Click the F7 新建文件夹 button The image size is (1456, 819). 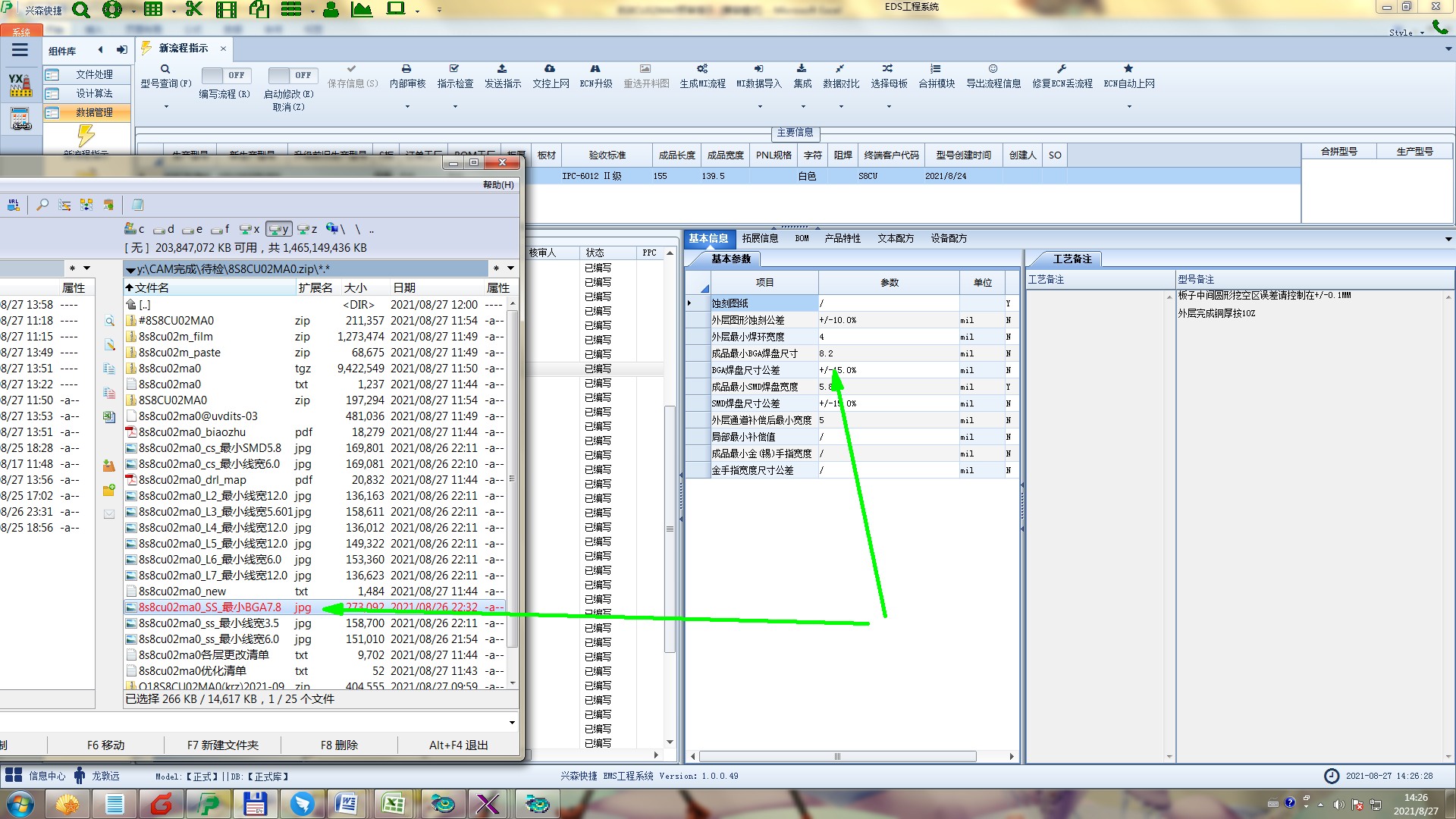point(223,745)
